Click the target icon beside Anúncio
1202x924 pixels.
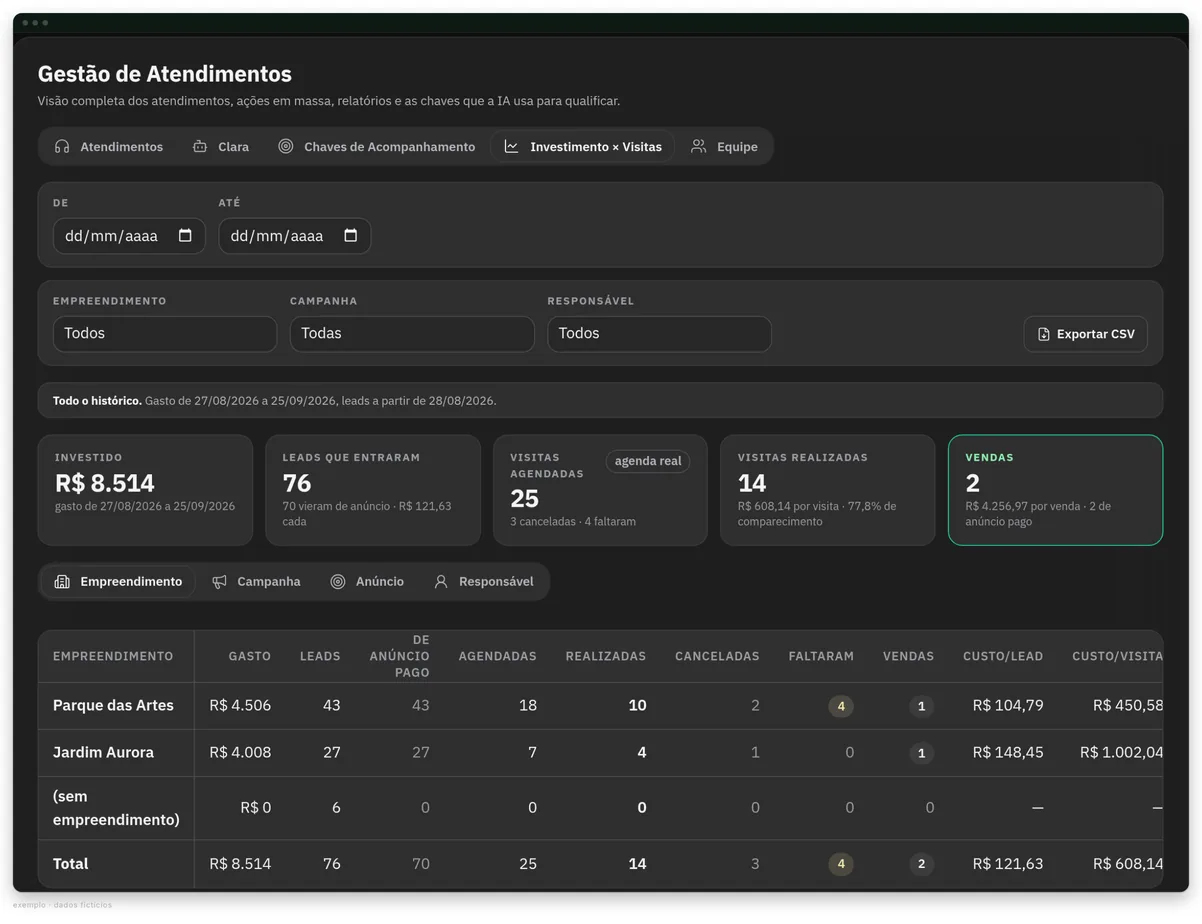(x=338, y=582)
